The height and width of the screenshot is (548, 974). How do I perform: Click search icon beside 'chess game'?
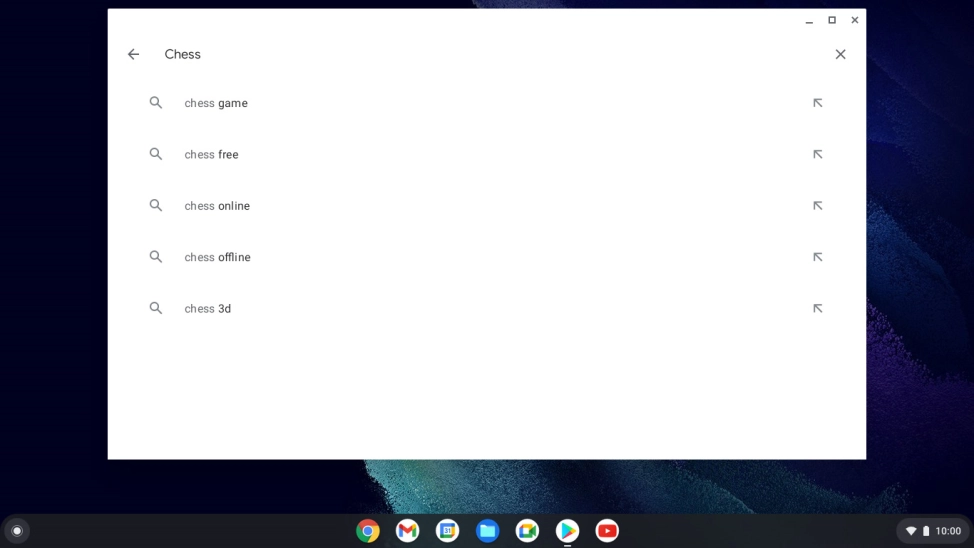point(156,103)
